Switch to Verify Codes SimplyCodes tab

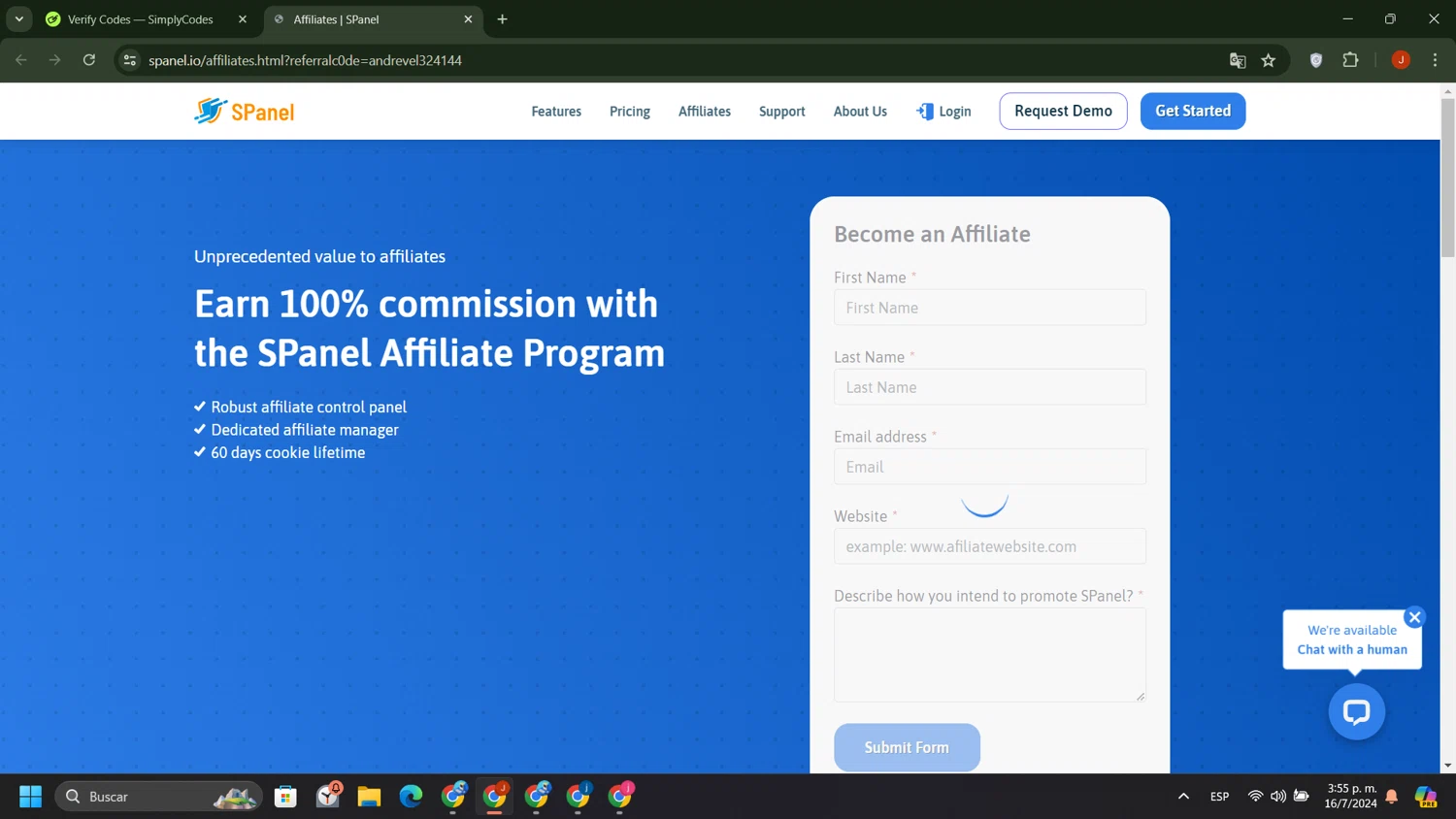point(141,19)
